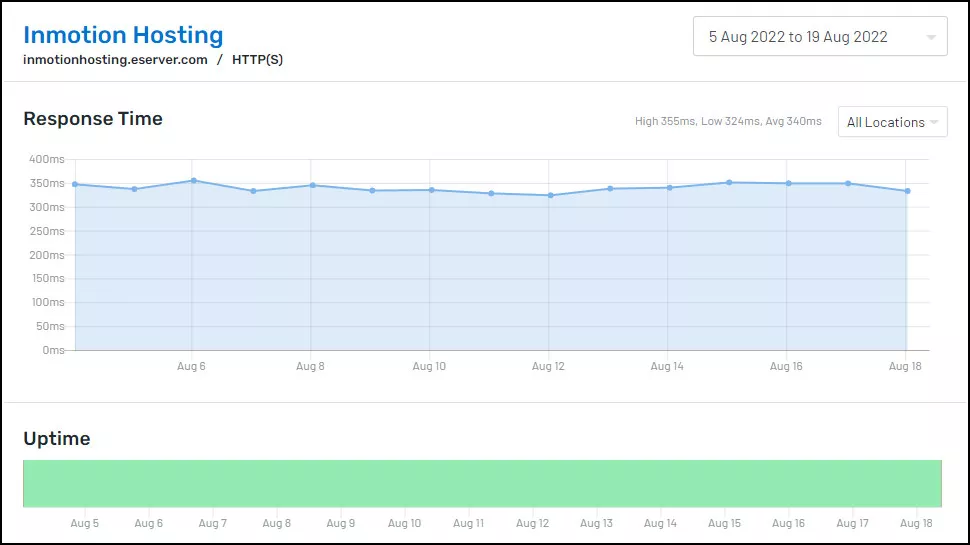Expand the All Locations dropdown
This screenshot has width=970, height=545.
(892, 122)
